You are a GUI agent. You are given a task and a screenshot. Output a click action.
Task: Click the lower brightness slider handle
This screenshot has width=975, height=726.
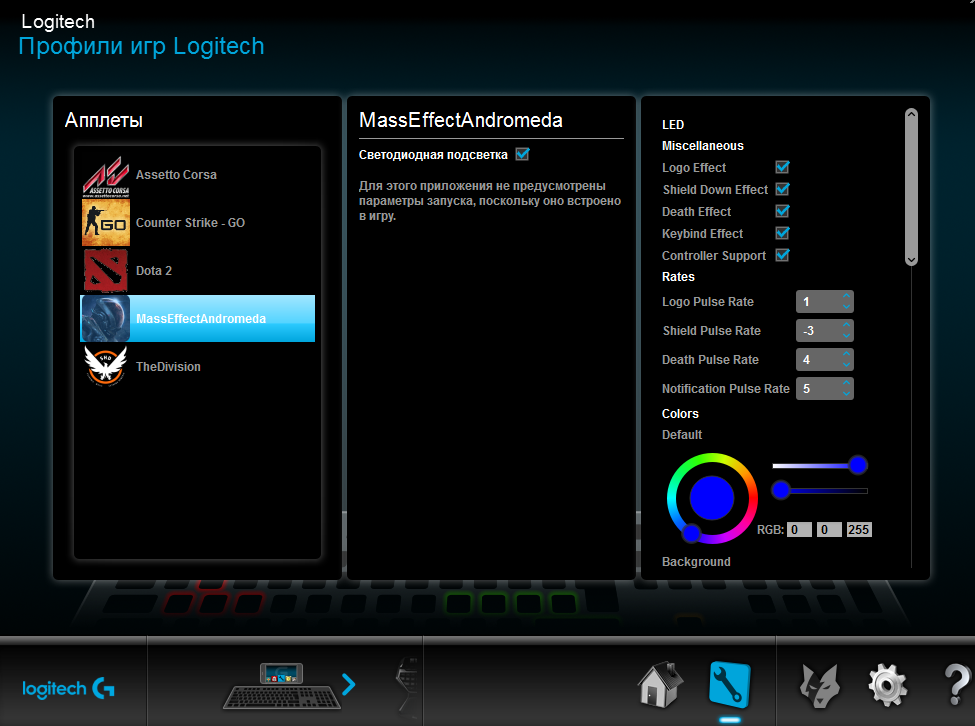(781, 490)
